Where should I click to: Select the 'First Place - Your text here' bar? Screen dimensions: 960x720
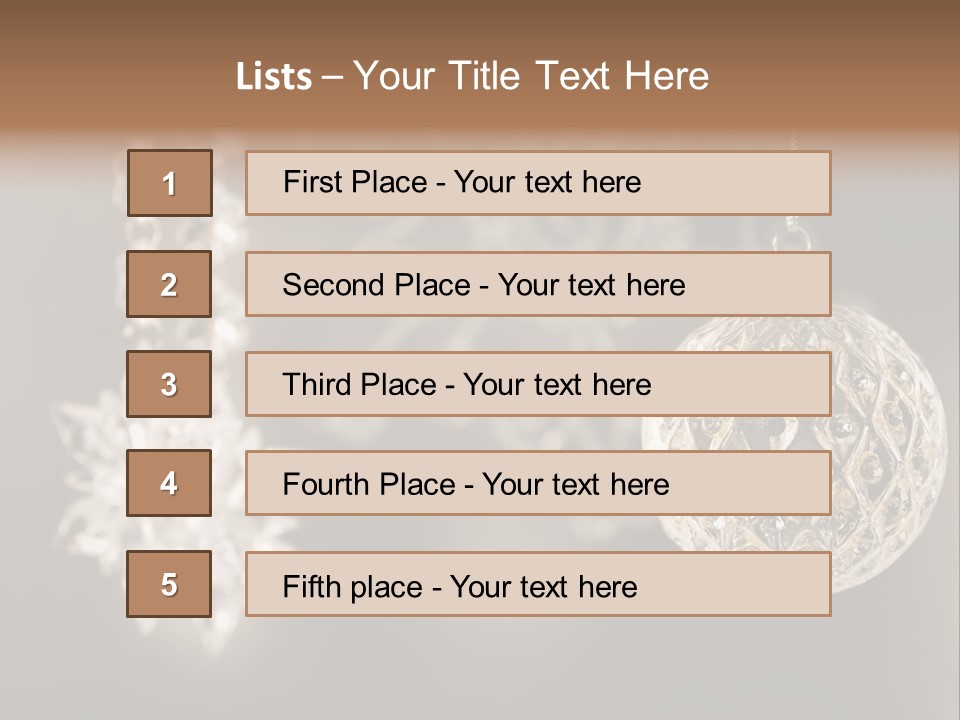[x=538, y=183]
